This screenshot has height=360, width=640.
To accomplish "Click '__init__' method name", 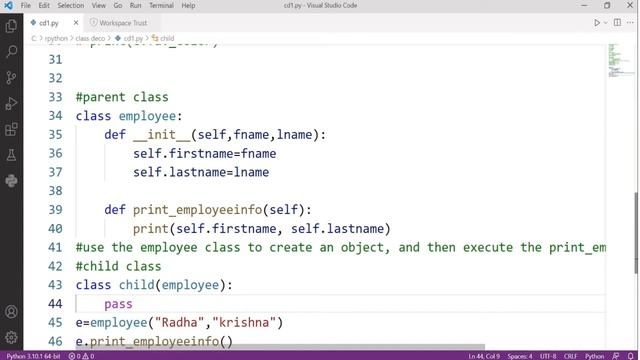I will point(162,135).
